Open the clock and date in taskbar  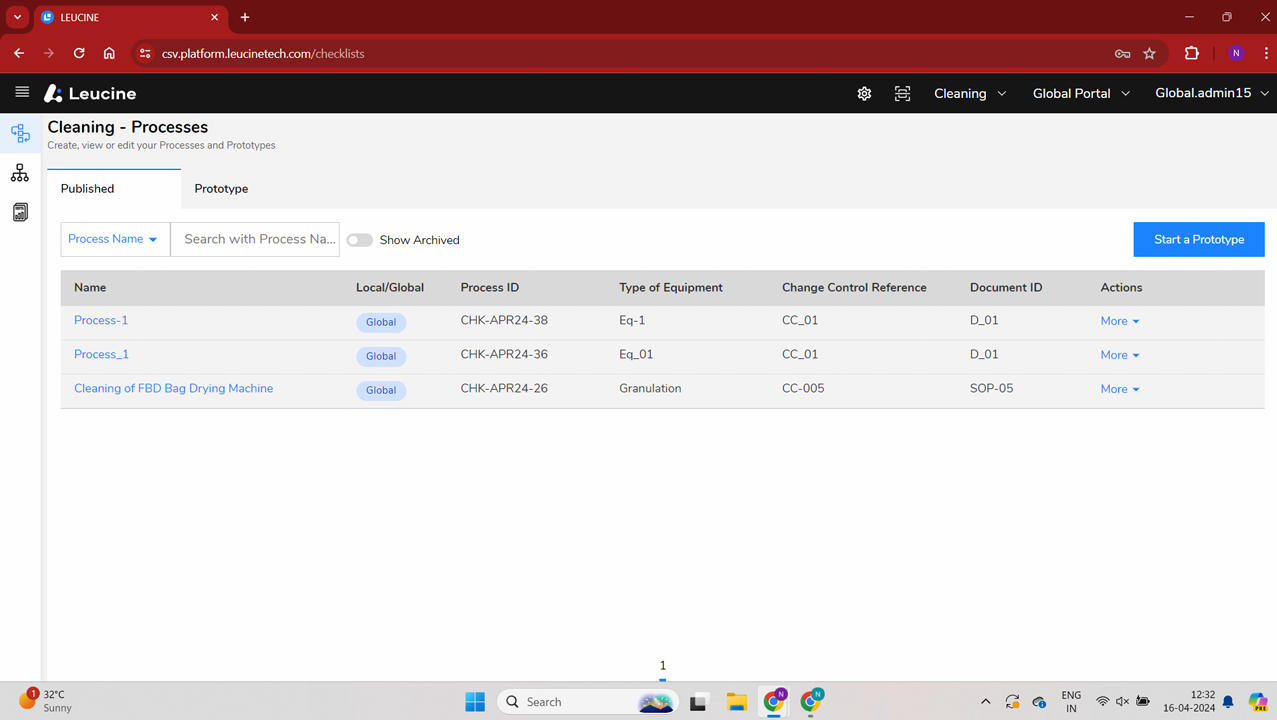pos(1189,701)
